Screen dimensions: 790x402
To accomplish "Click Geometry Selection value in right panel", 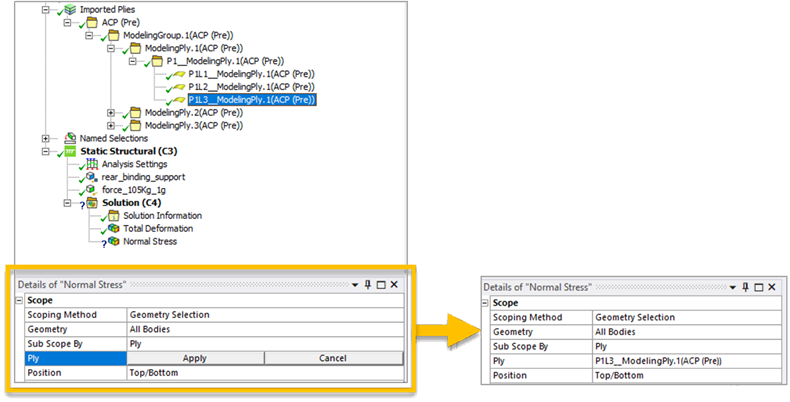I will coord(635,317).
